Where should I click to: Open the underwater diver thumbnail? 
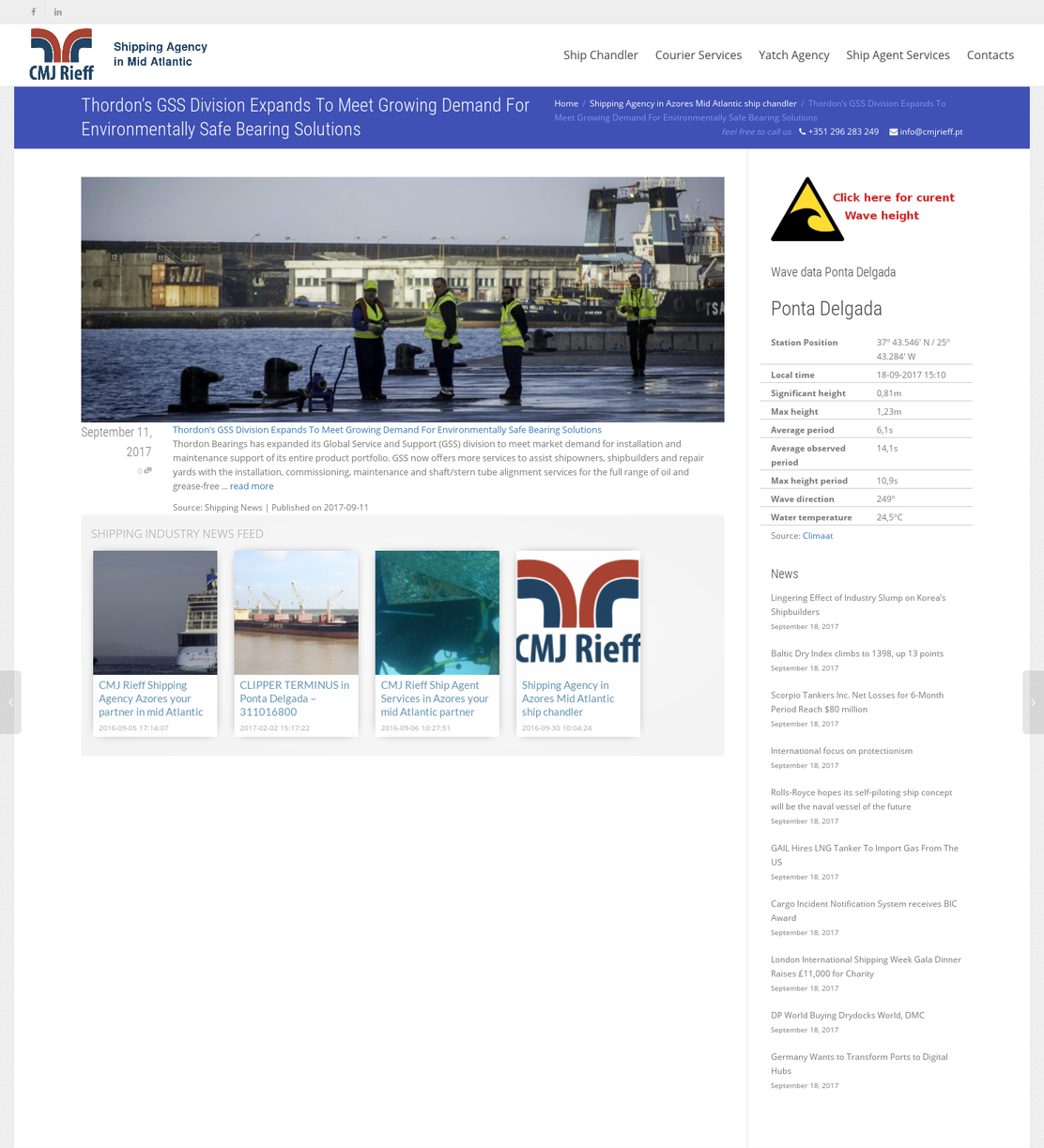438,613
